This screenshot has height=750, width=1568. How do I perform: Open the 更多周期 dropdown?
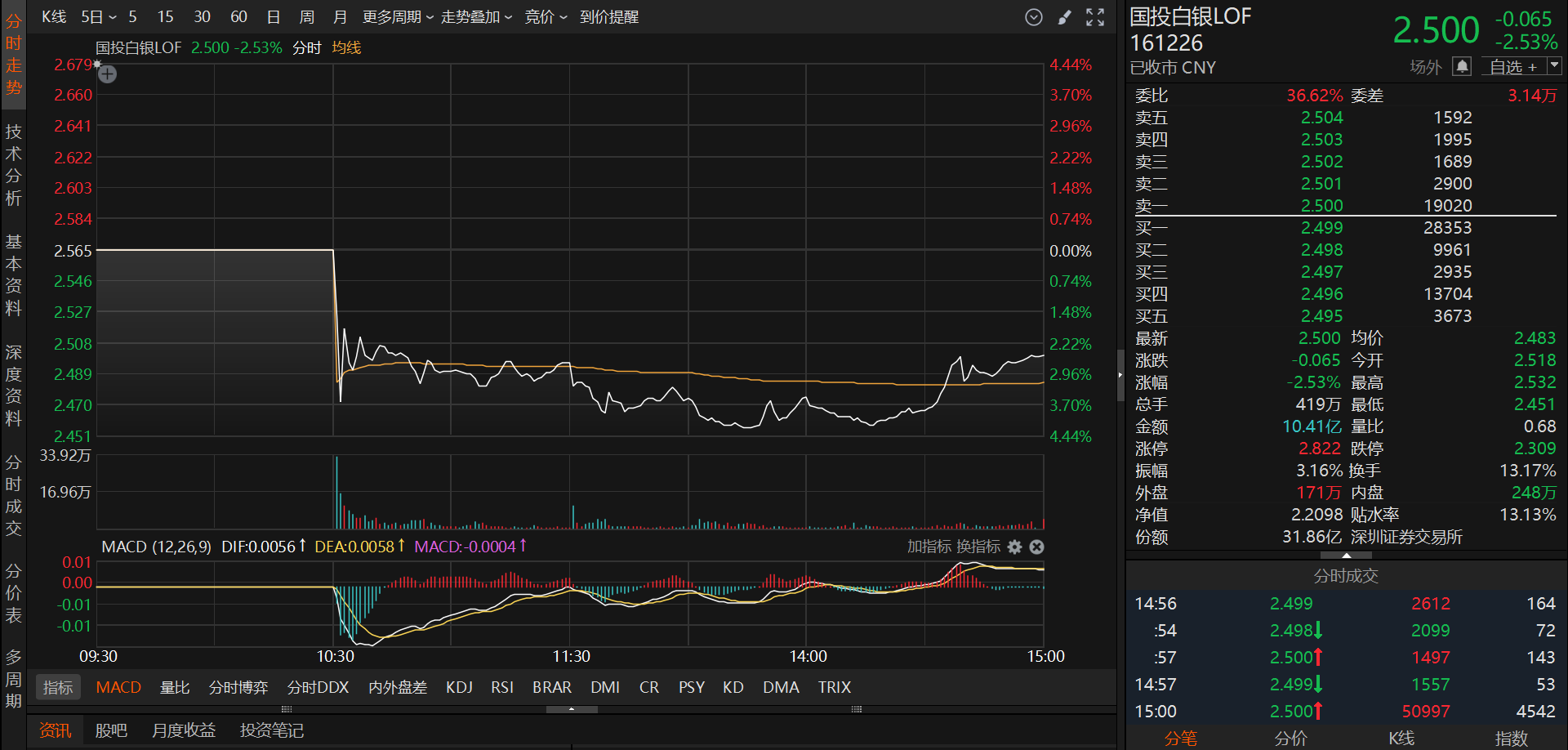398,17
